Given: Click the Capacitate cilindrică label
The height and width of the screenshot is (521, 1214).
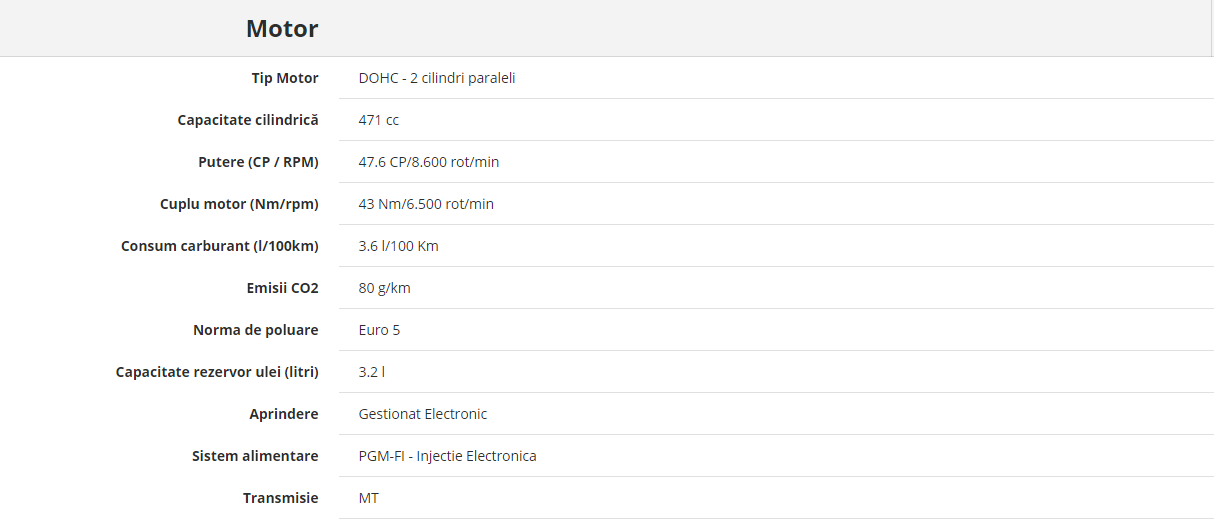Looking at the screenshot, I should pos(248,120).
